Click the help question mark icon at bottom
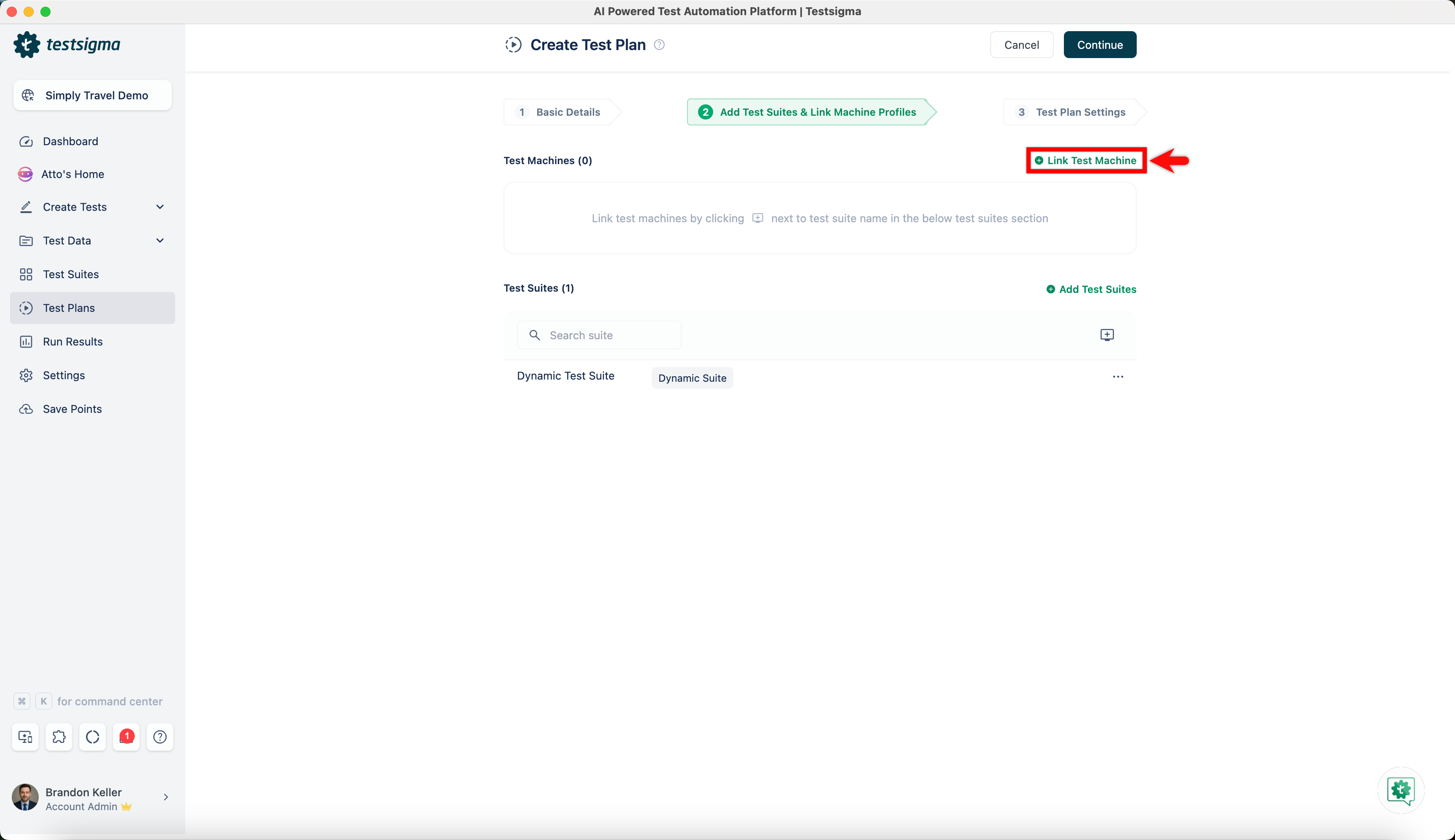1455x840 pixels. 159,737
